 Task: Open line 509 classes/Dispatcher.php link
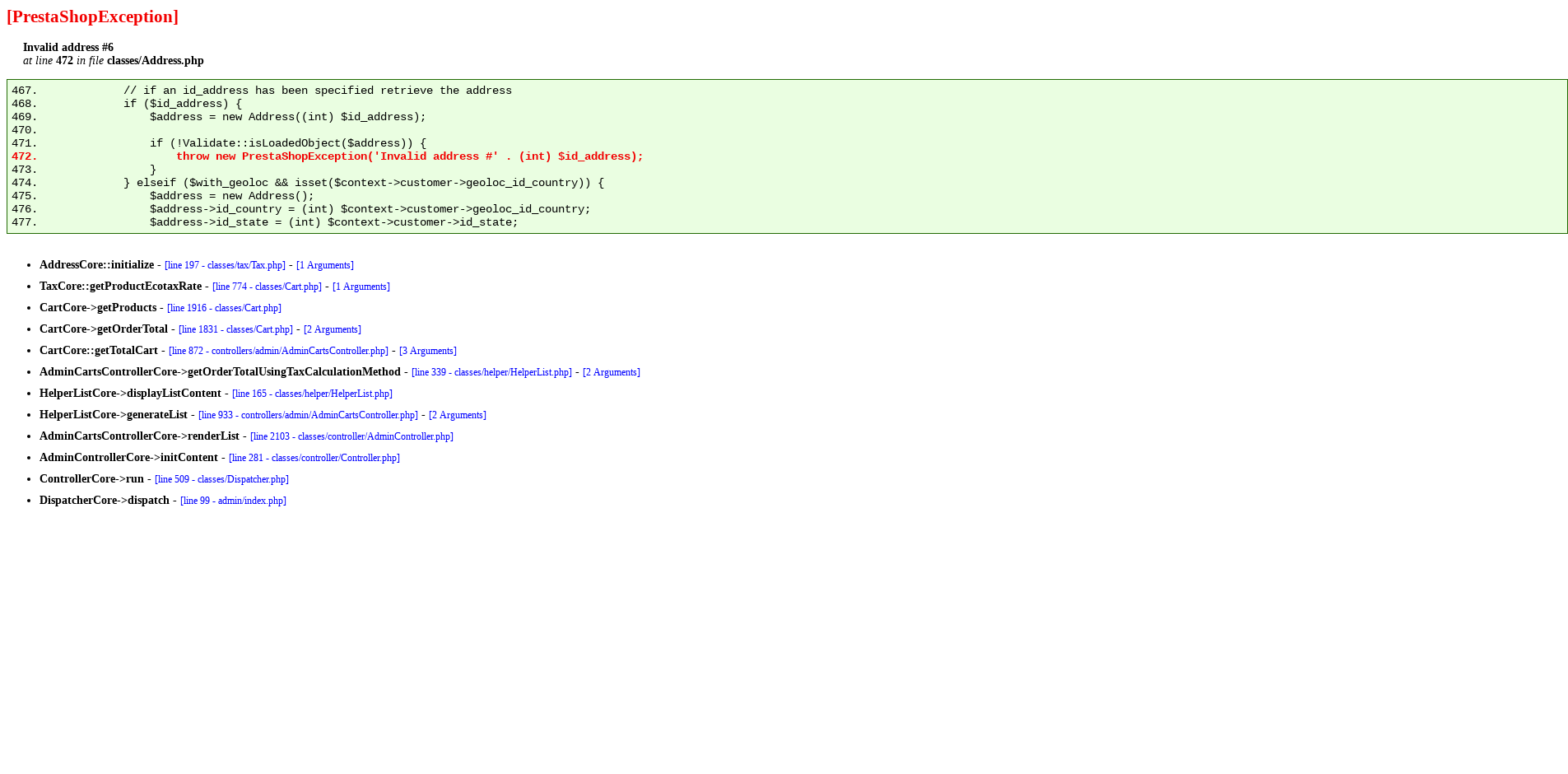coord(221,479)
